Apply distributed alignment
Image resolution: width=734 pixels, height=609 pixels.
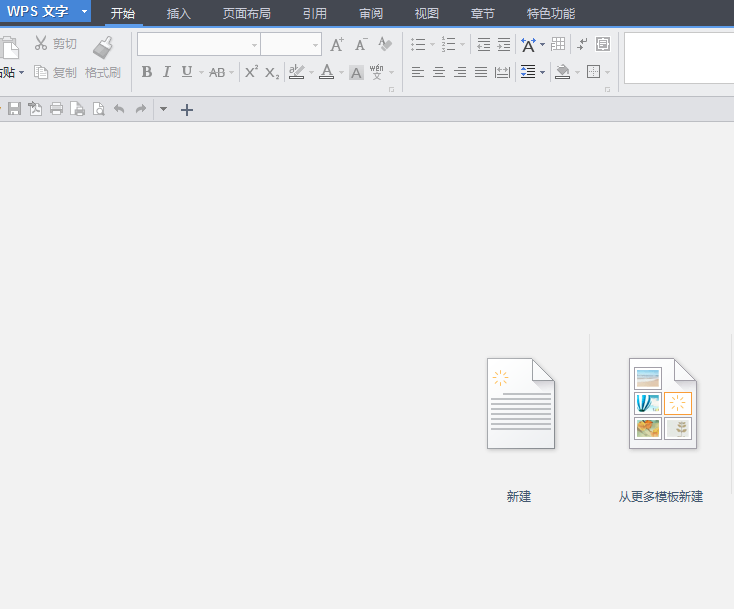coord(502,72)
